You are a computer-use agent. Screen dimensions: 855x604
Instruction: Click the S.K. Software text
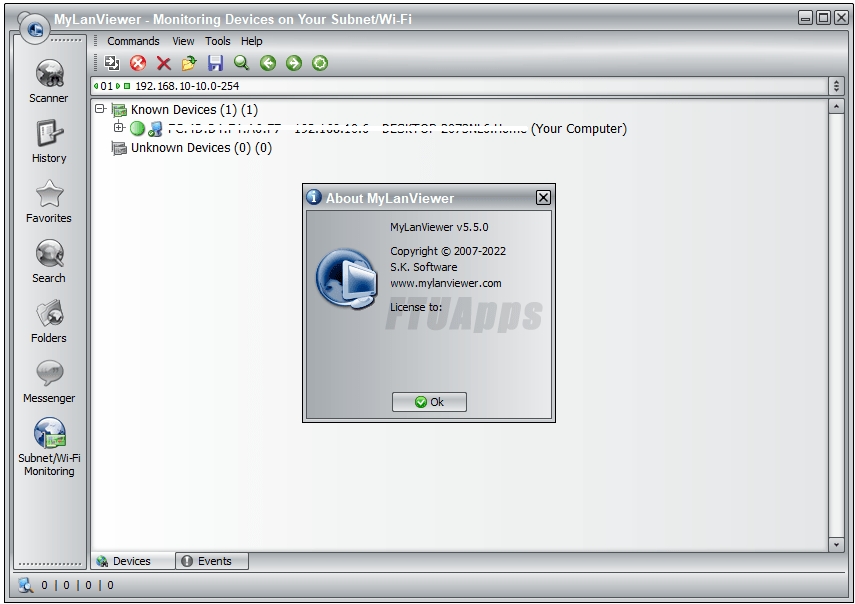click(424, 267)
